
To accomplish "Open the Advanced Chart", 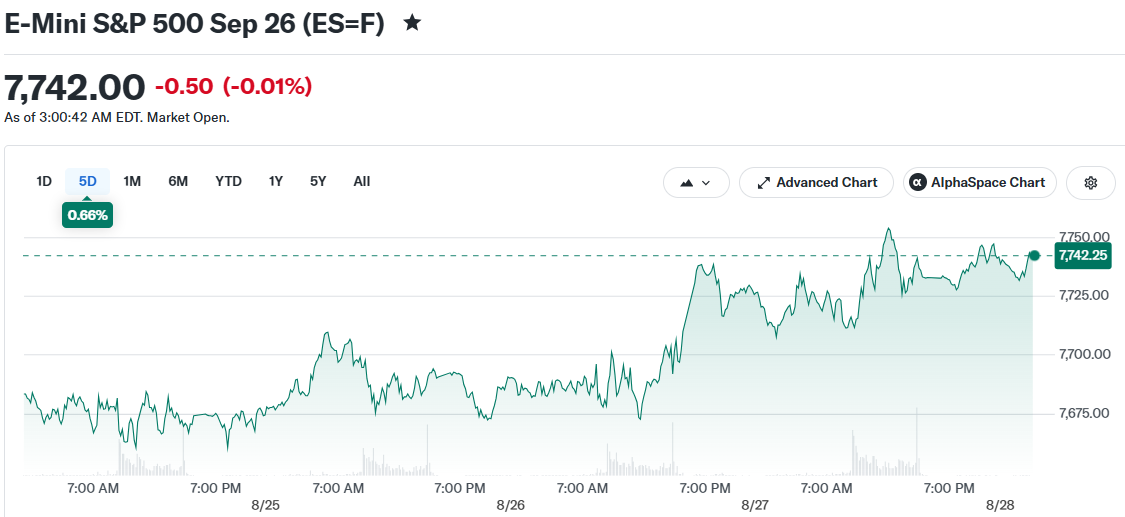I will pyautogui.click(x=816, y=183).
